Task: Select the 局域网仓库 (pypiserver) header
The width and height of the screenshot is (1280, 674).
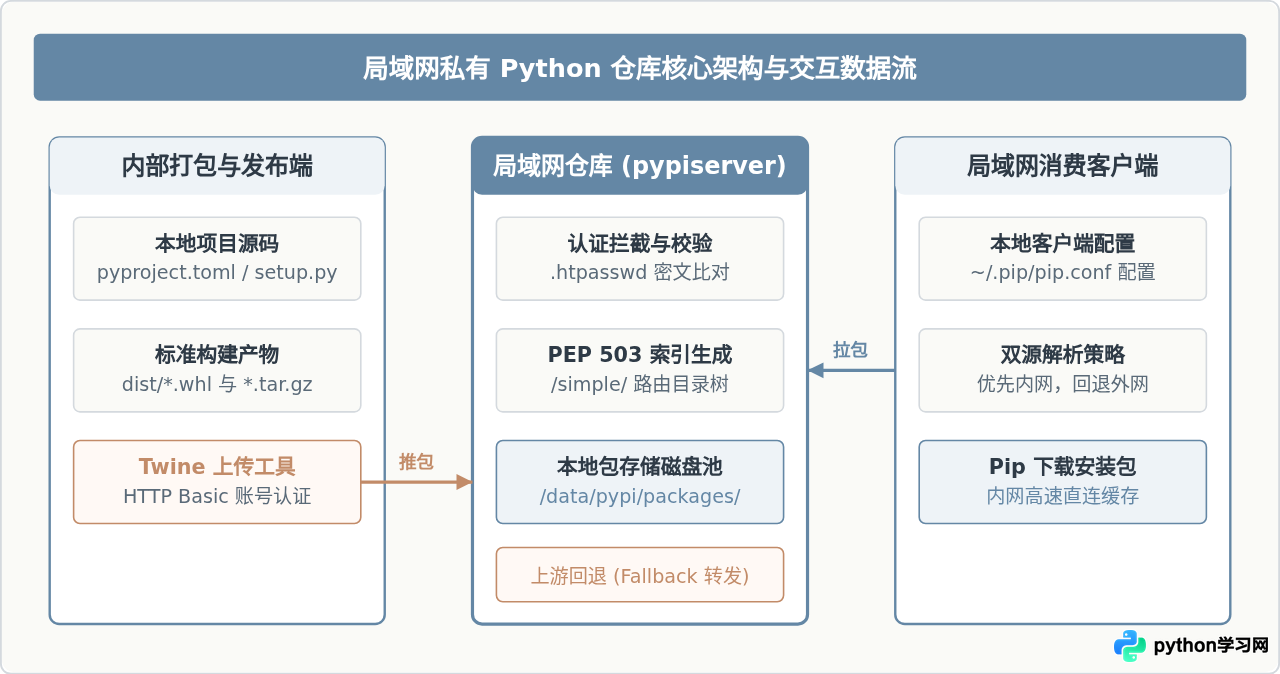Action: coord(640,166)
